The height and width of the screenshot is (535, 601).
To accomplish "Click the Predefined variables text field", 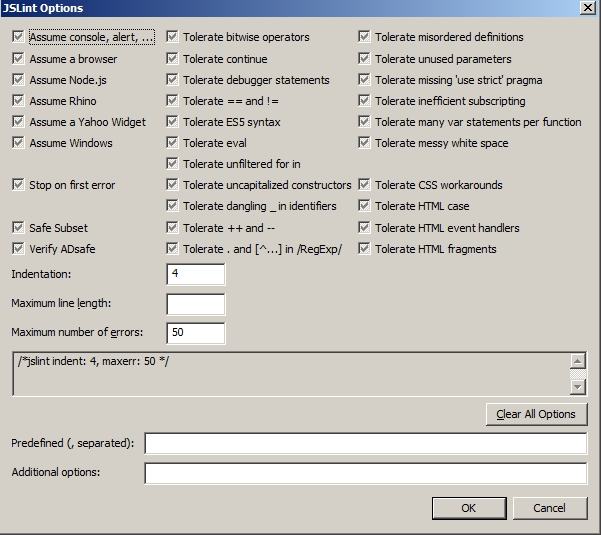I will point(366,443).
